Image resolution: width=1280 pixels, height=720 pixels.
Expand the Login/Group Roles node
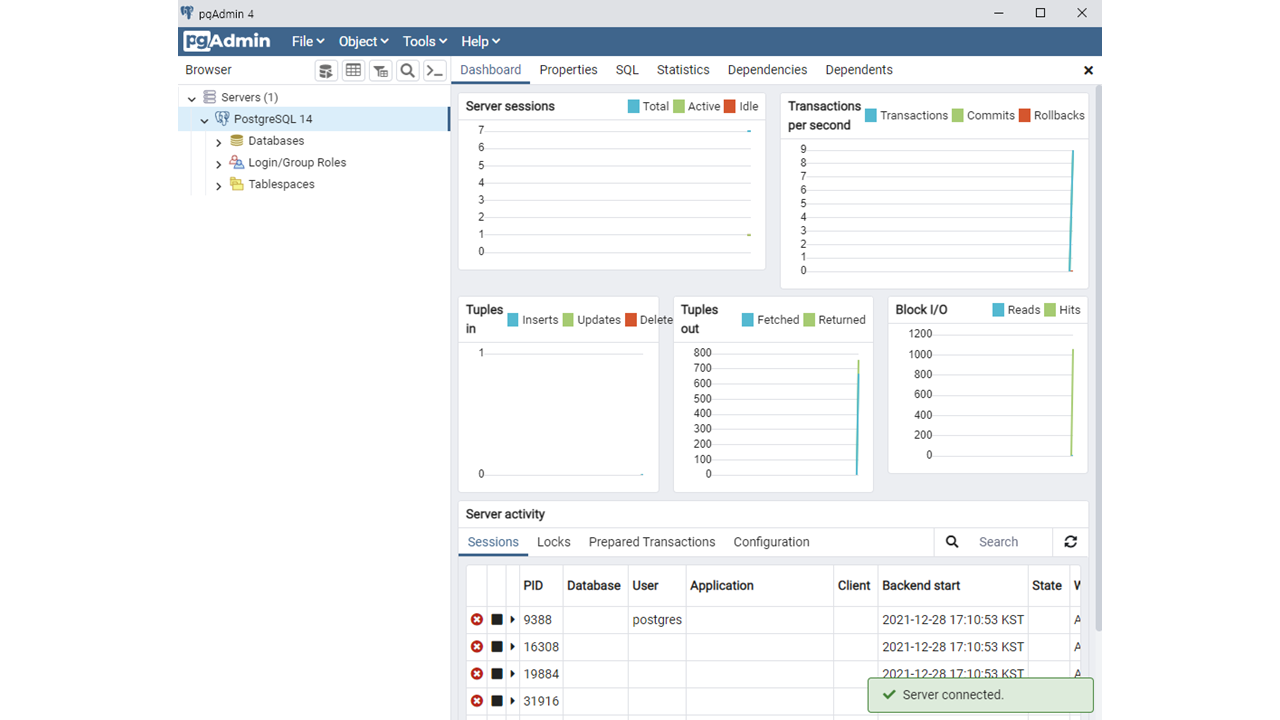[x=219, y=164]
